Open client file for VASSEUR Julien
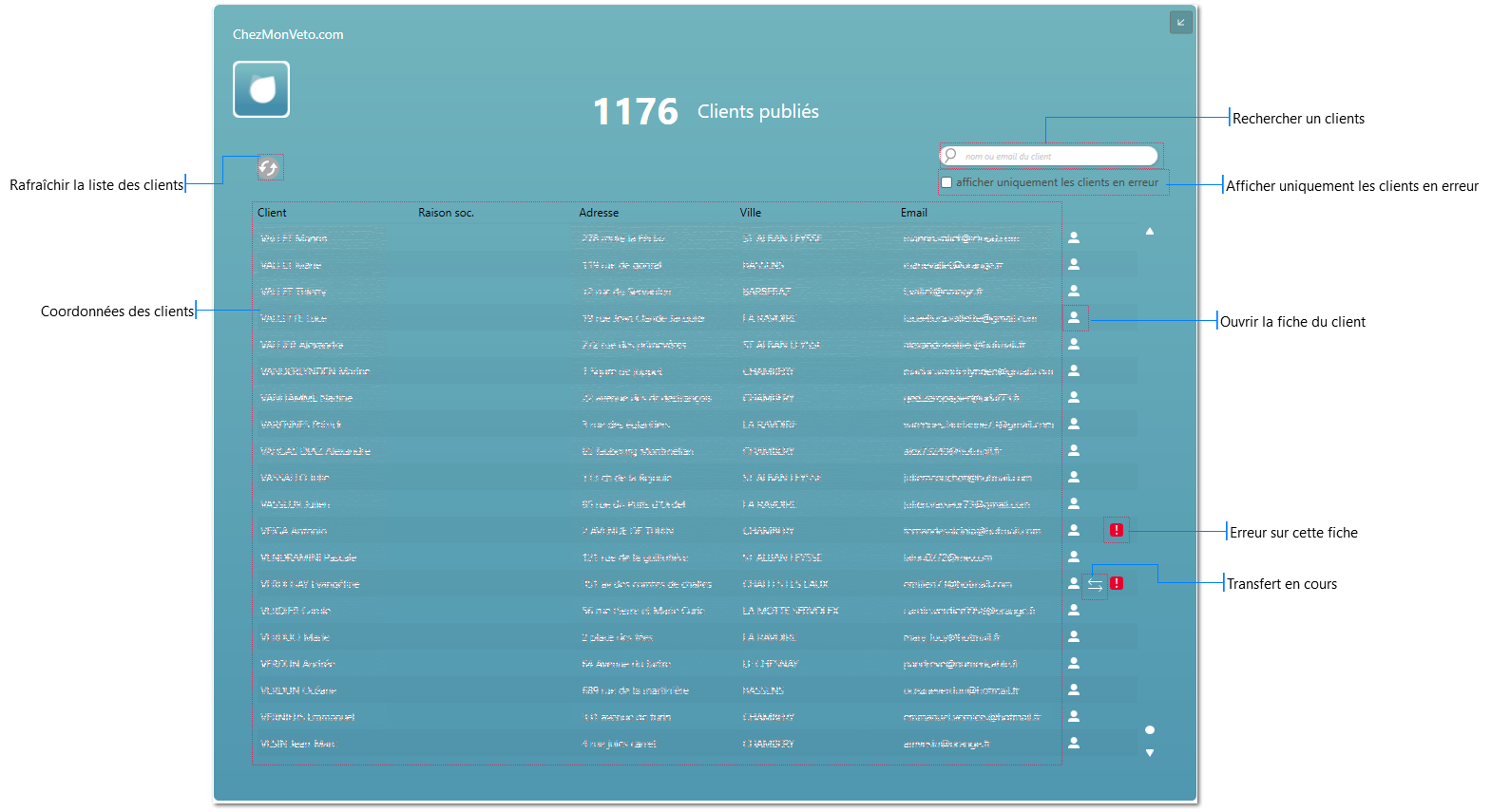The width and height of the screenshot is (1491, 812). click(1074, 503)
